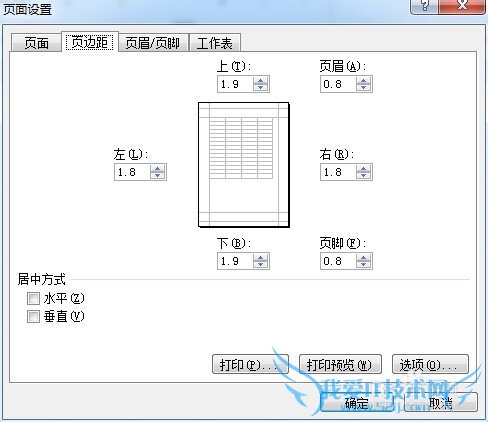
Task: Decrease the 右(R) right margin
Action: pos(363,175)
